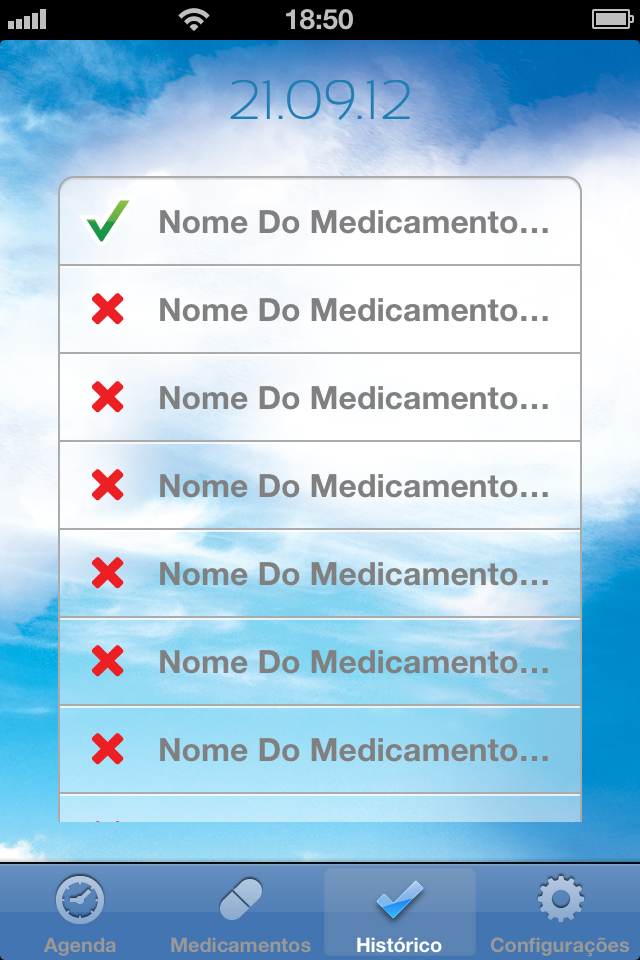Screen dimensions: 640x960
Task: Tap red X on sixth medication row
Action: tap(107, 661)
